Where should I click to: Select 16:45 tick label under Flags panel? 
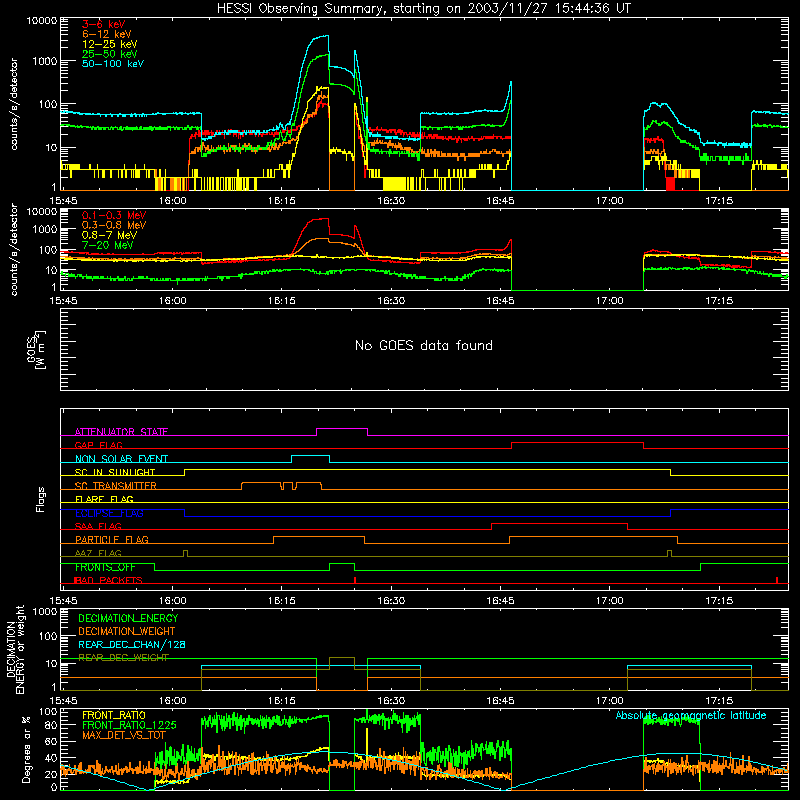[501, 601]
